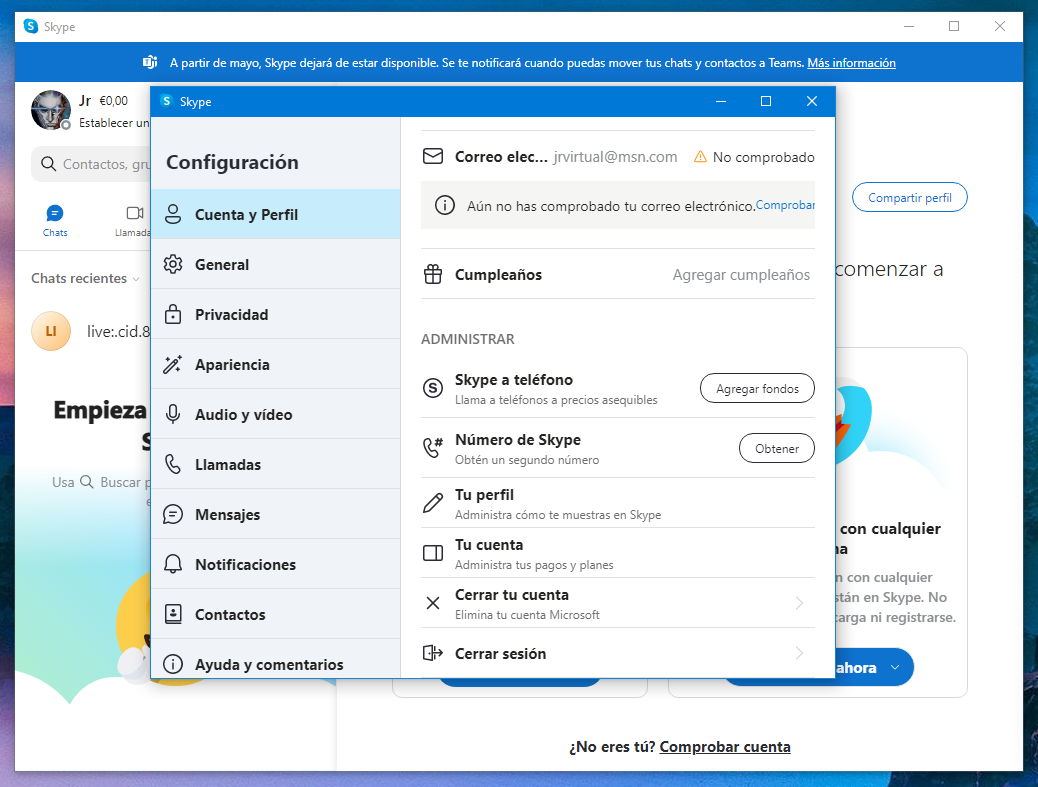The image size is (1038, 787).
Task: Click the Contactos search input field
Action: pos(100,164)
